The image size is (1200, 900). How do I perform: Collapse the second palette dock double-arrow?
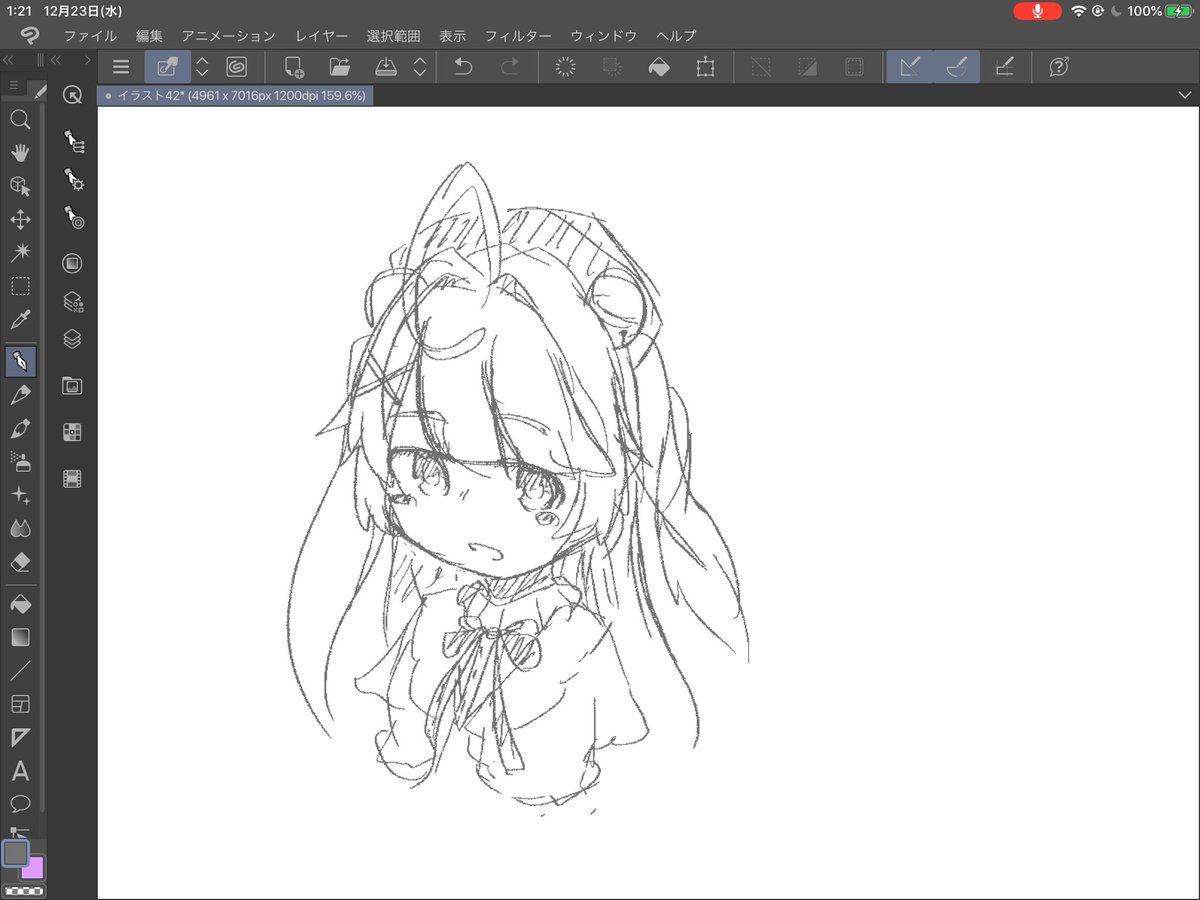57,60
